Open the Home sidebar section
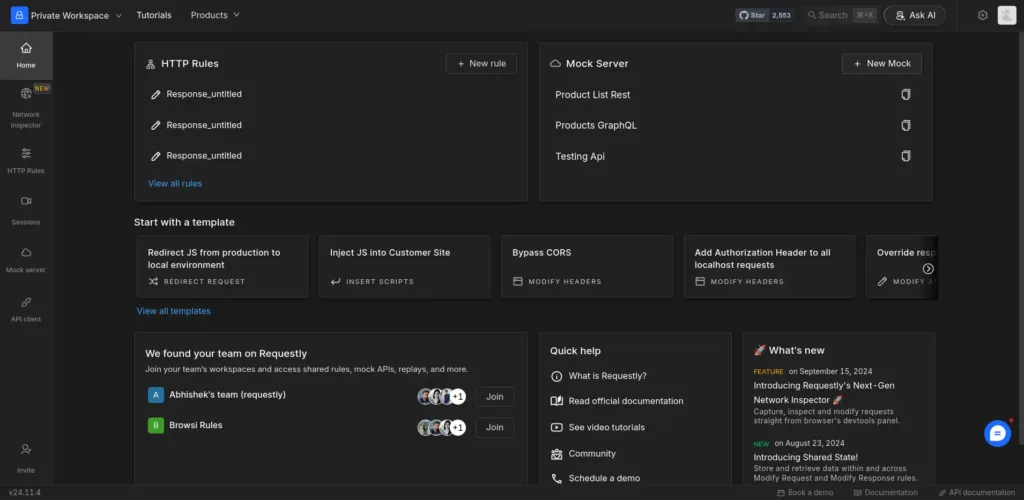1024x500 pixels. [26, 55]
